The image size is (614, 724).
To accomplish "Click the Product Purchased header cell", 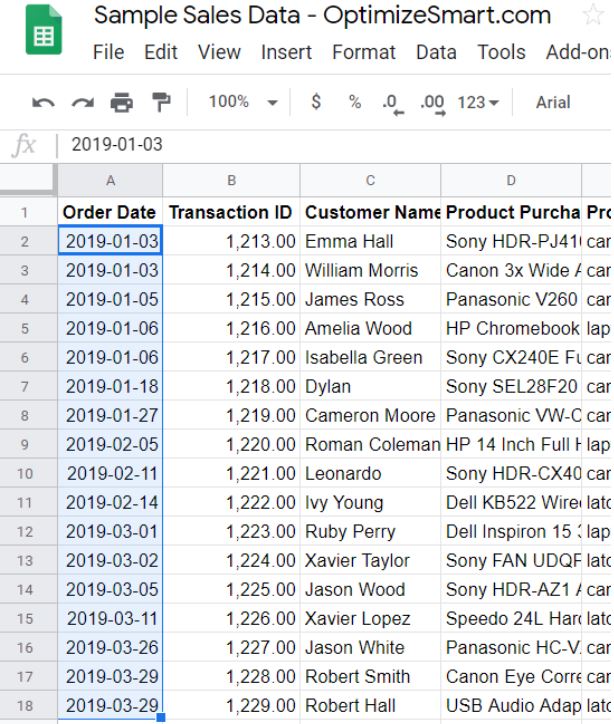I will click(511, 212).
